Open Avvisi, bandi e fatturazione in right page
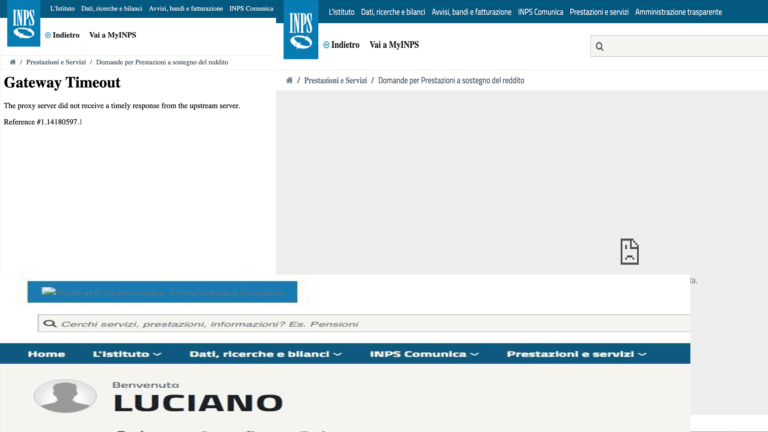The width and height of the screenshot is (768, 432). pyautogui.click(x=471, y=12)
